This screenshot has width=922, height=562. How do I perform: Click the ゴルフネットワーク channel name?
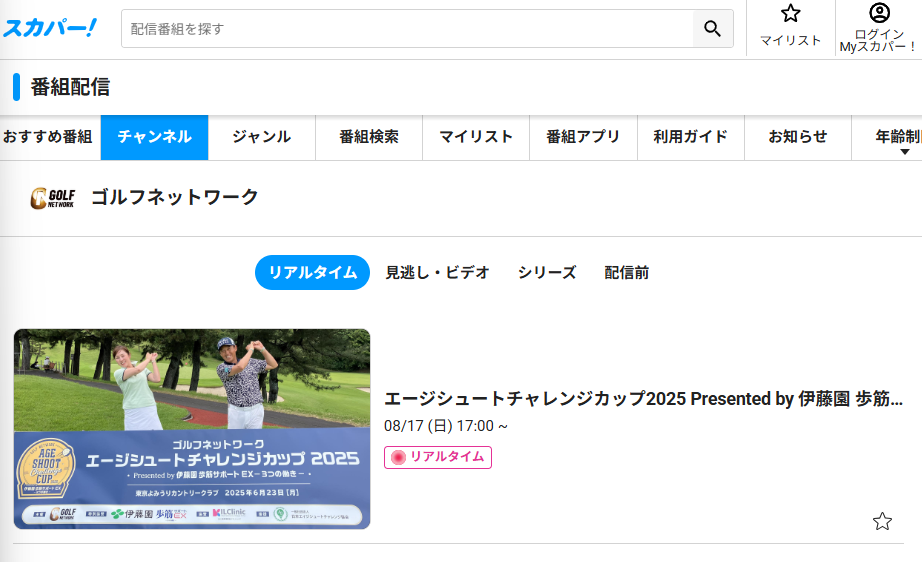click(175, 197)
